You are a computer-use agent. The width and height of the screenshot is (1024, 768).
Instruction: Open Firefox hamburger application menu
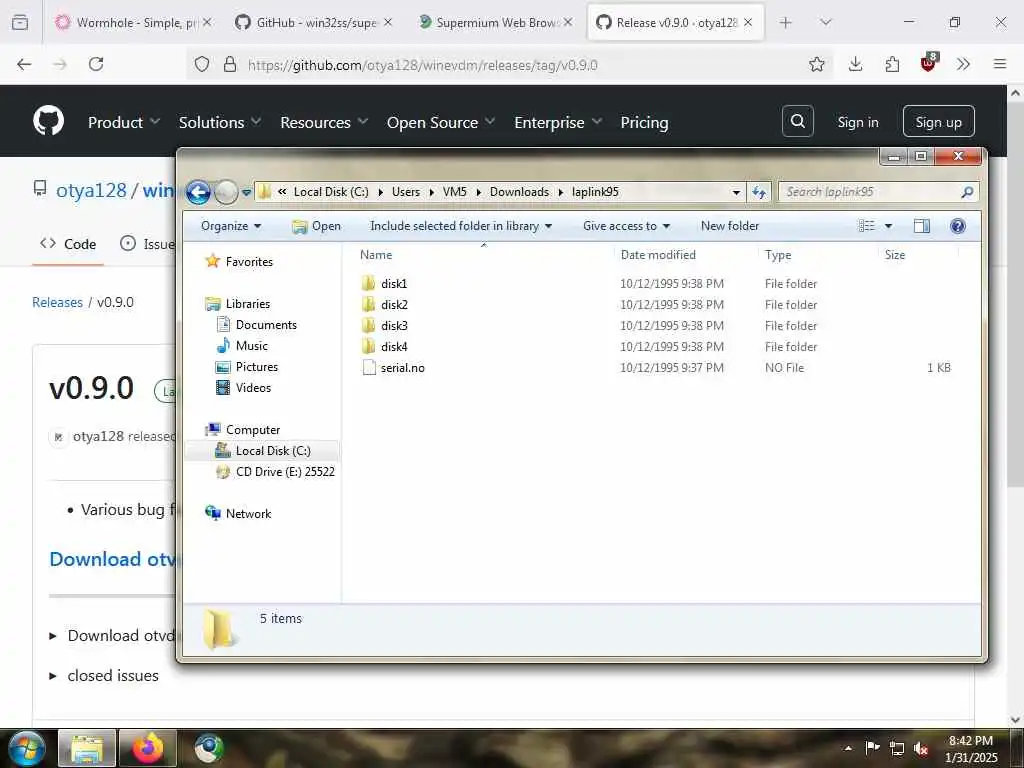pyautogui.click(x=1000, y=64)
